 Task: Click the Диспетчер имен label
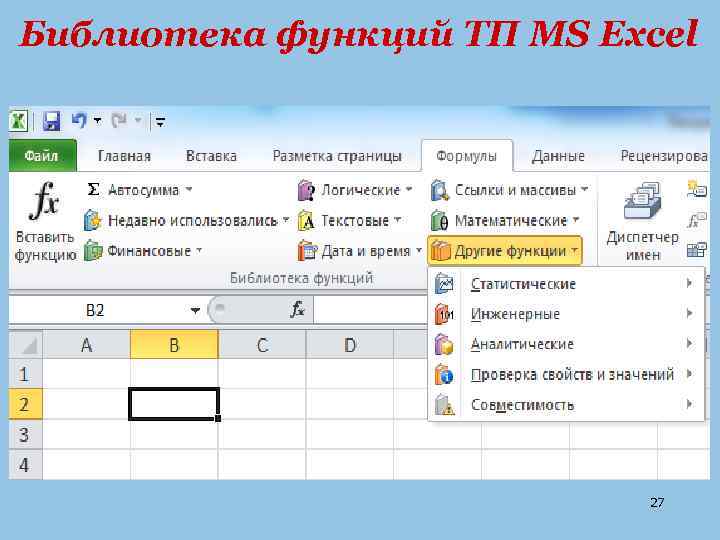tap(642, 246)
